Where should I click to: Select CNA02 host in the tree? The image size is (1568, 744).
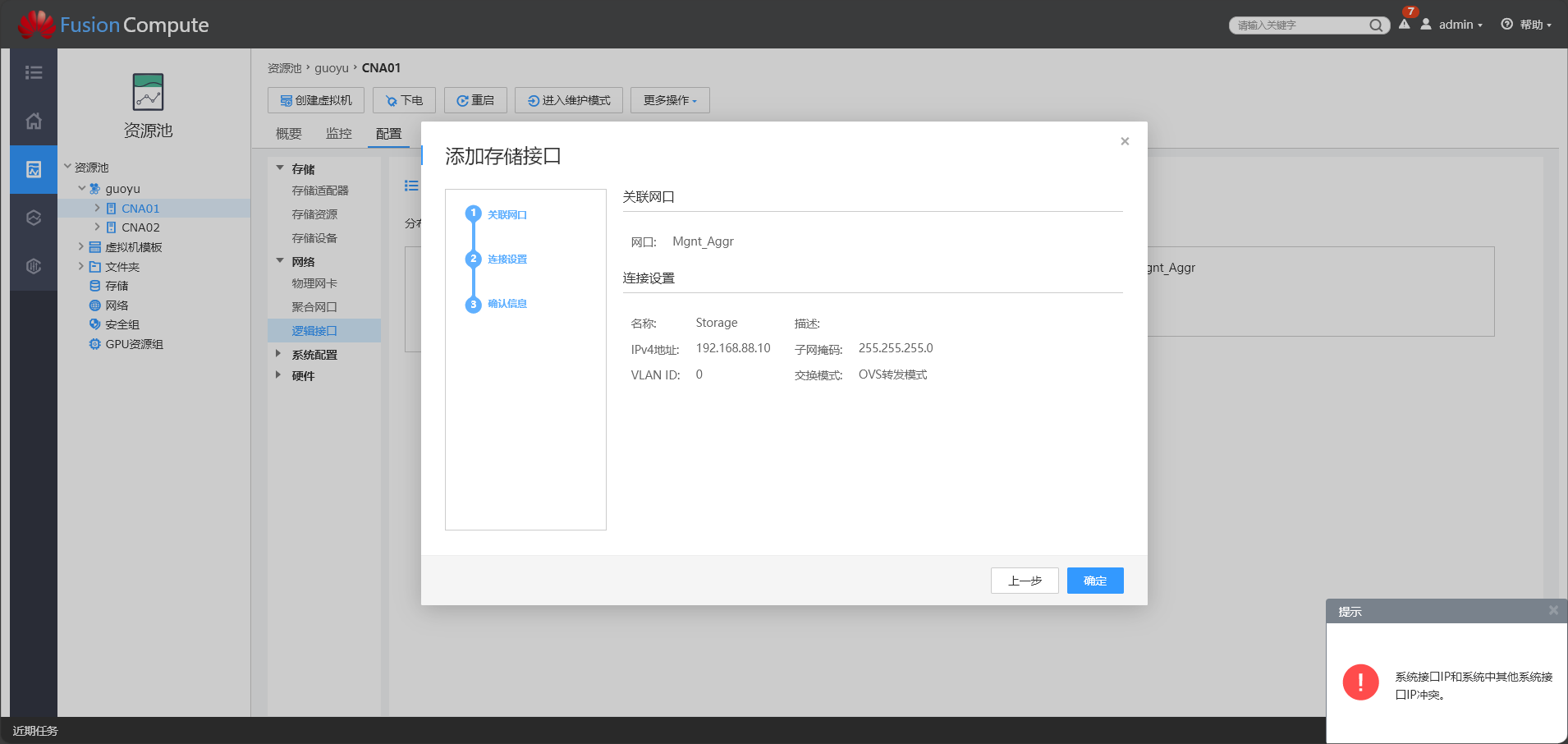click(x=140, y=227)
